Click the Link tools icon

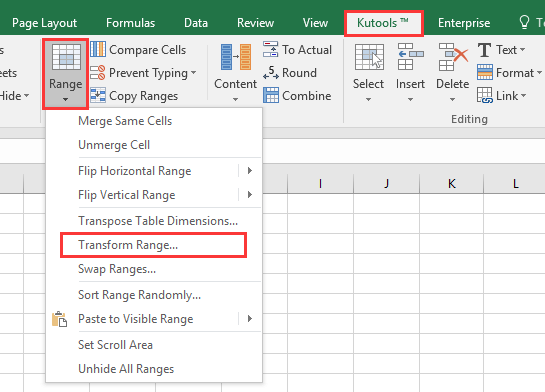pos(485,96)
